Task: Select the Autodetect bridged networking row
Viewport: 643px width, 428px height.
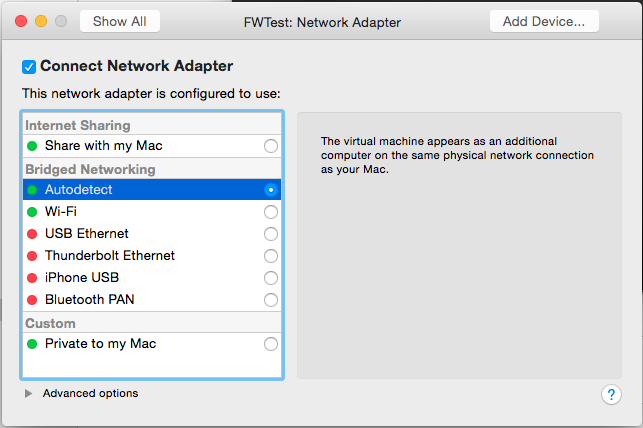Action: click(150, 190)
